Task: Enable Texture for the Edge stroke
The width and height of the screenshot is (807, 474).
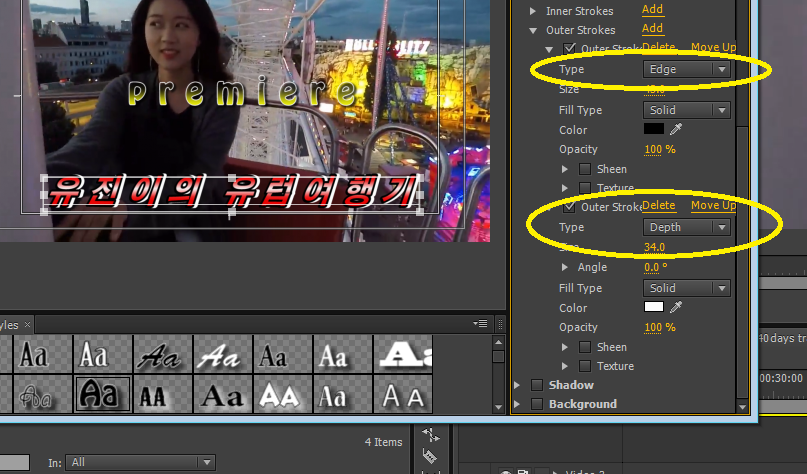Action: click(x=585, y=188)
